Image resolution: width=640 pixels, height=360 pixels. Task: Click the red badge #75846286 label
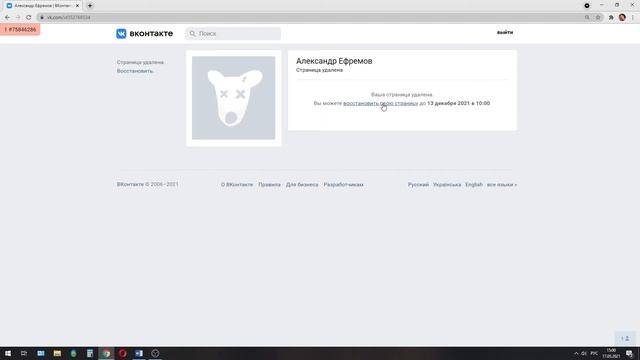tap(20, 30)
